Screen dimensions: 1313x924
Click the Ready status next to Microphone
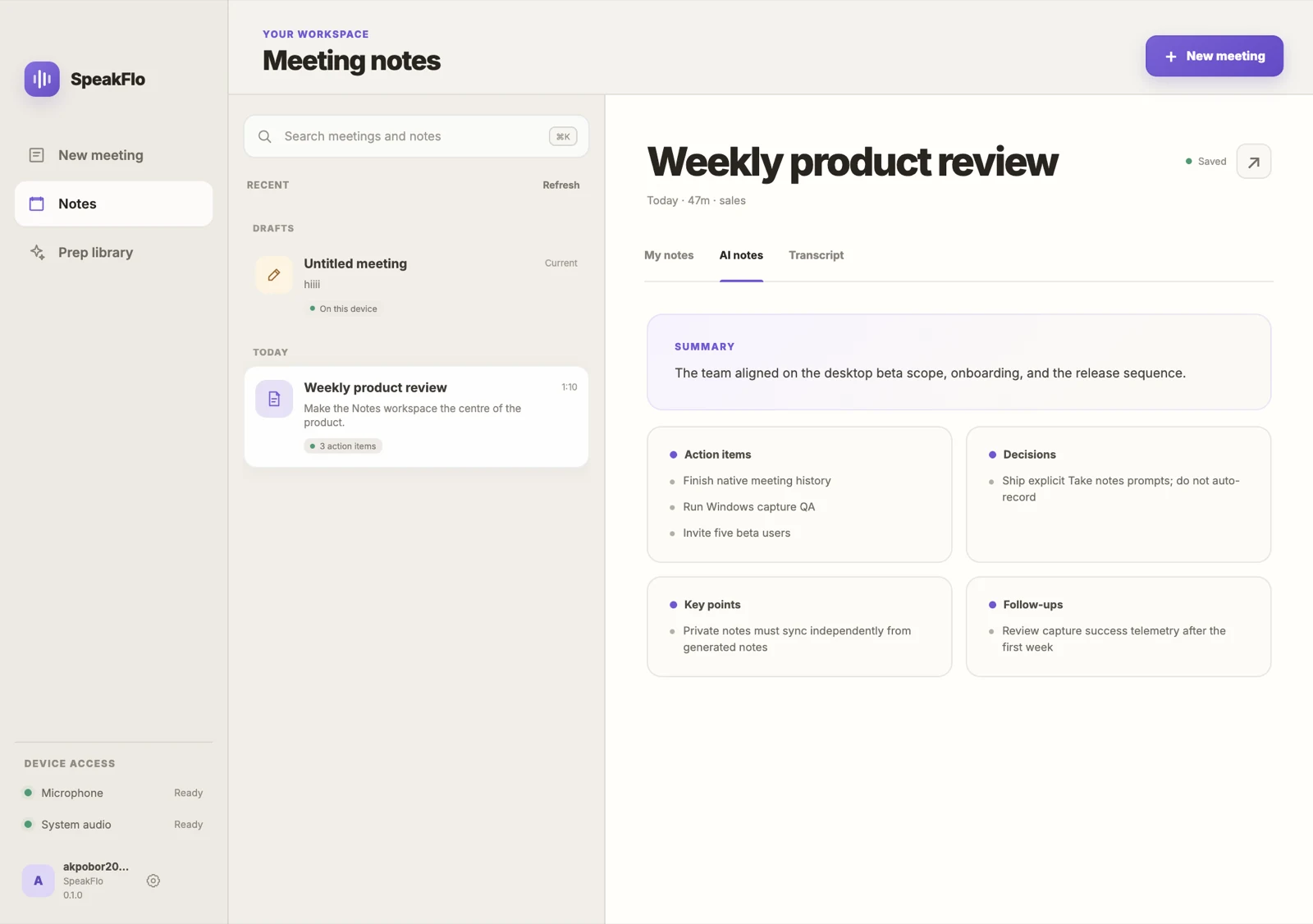point(188,793)
